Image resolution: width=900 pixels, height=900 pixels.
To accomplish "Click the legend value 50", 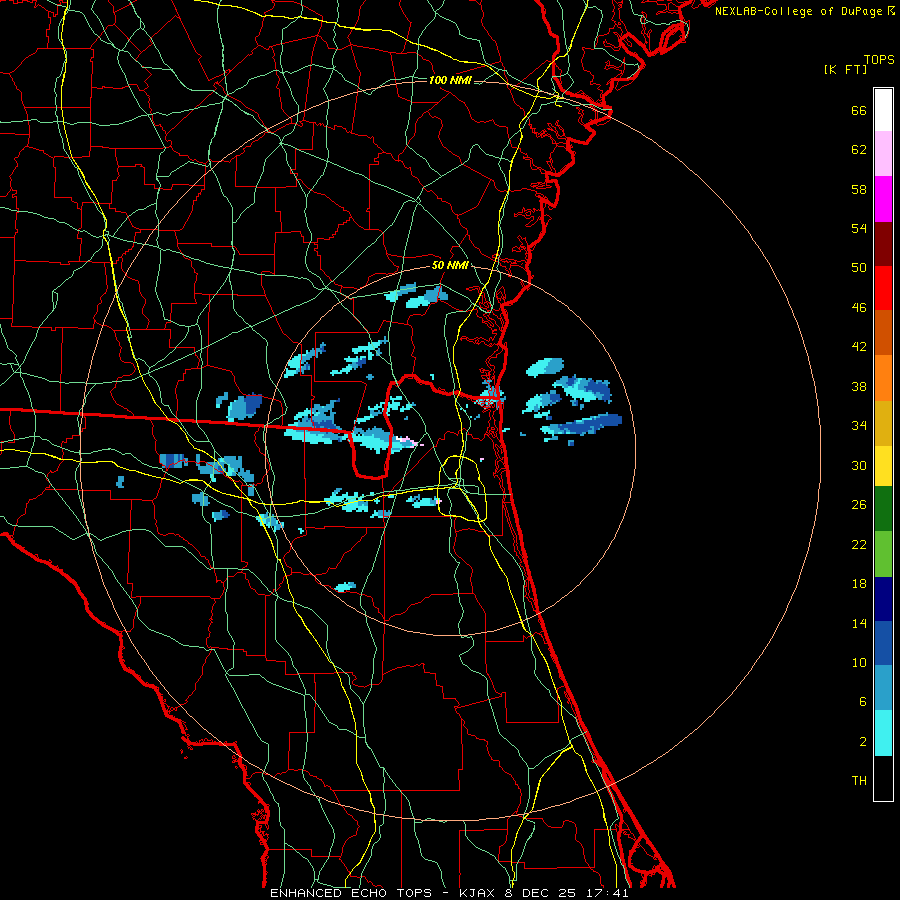I will coord(859,268).
